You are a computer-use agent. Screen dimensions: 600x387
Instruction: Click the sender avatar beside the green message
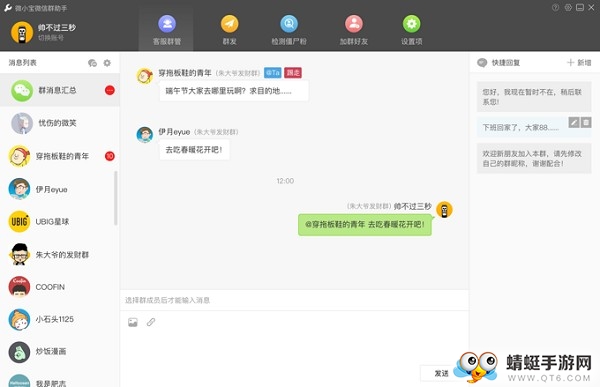tap(444, 210)
